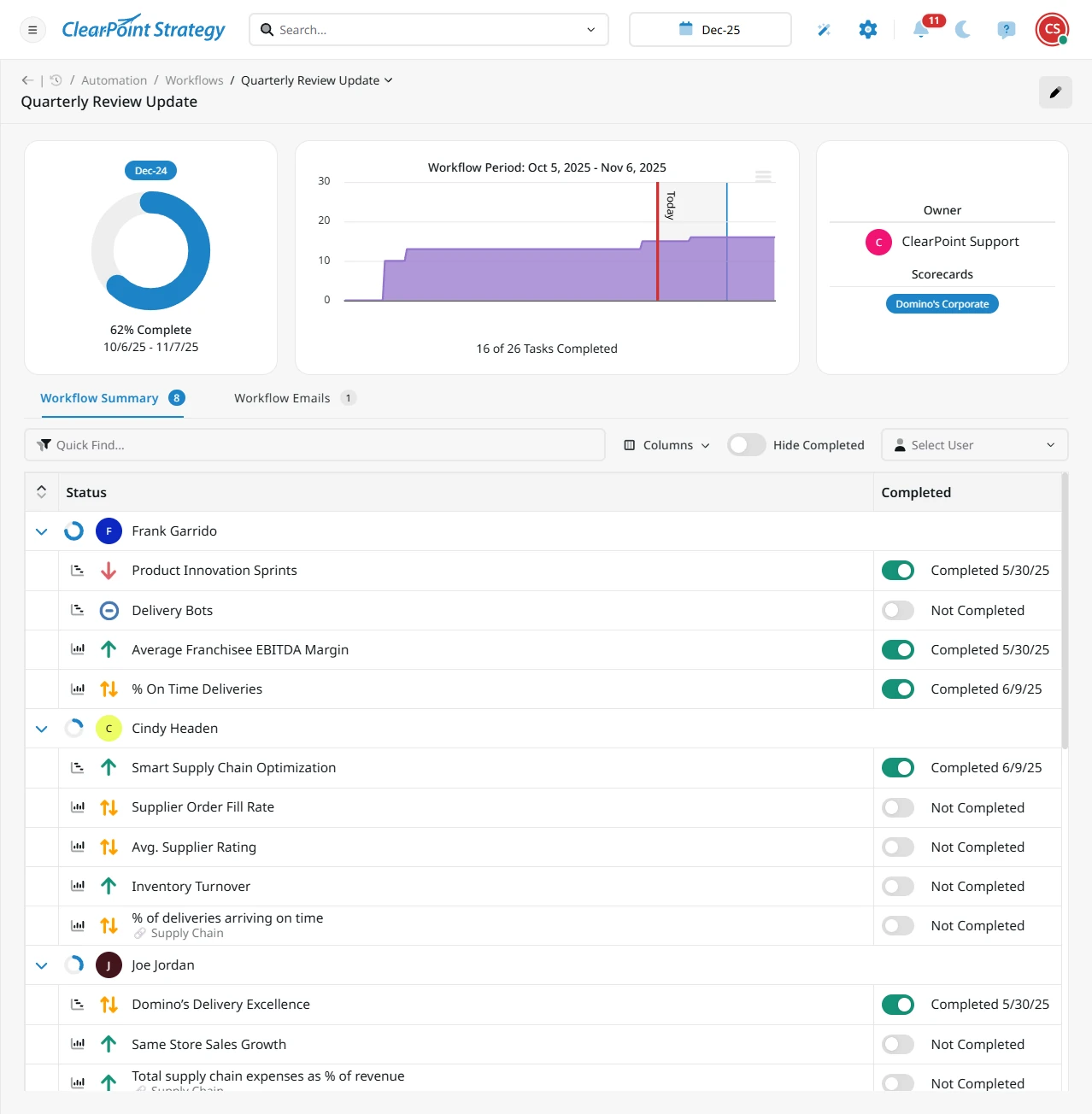
Task: Click the Dec-24 period badge
Action: [150, 171]
